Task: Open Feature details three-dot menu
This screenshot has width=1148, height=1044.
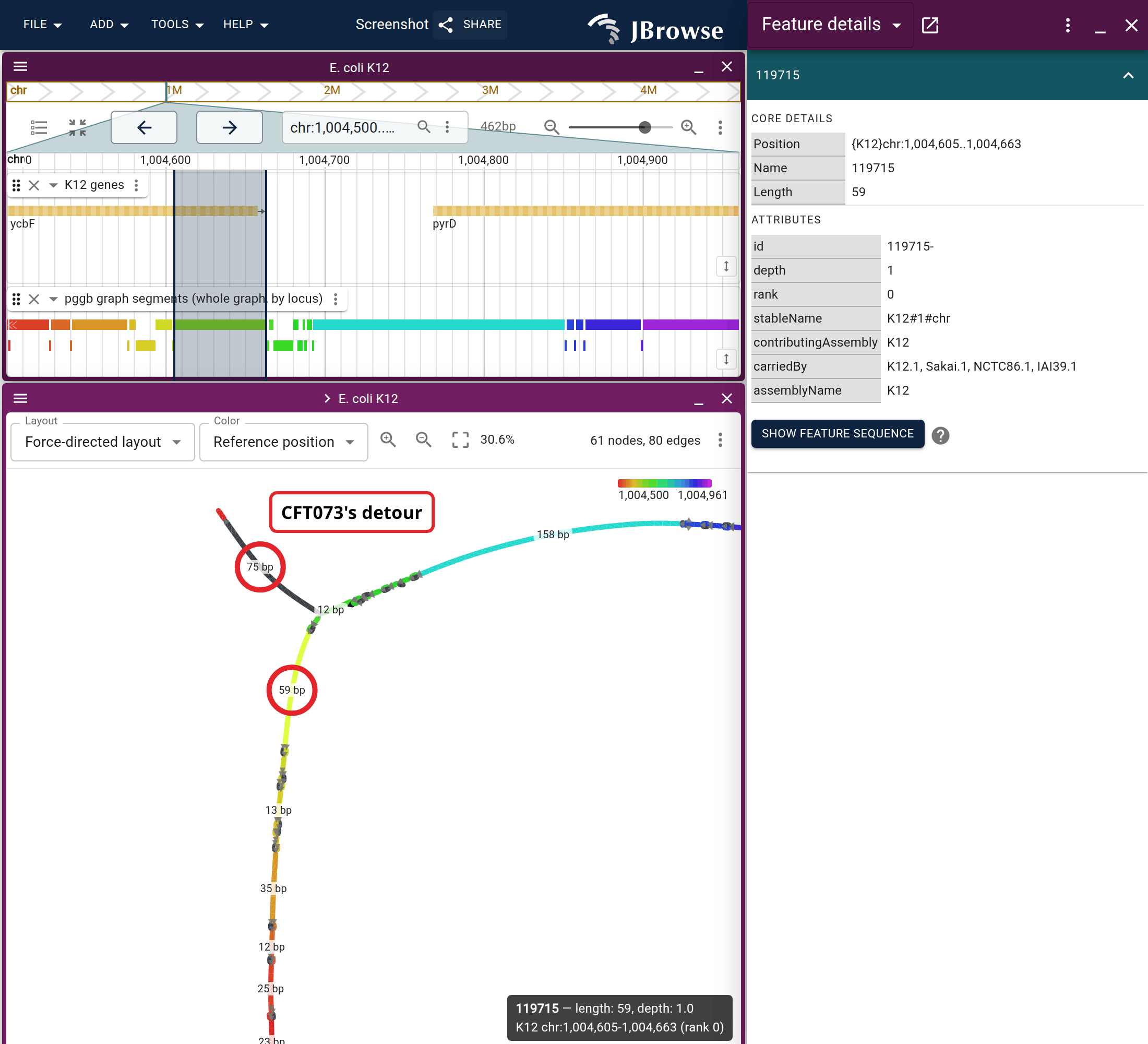Action: tap(1068, 25)
